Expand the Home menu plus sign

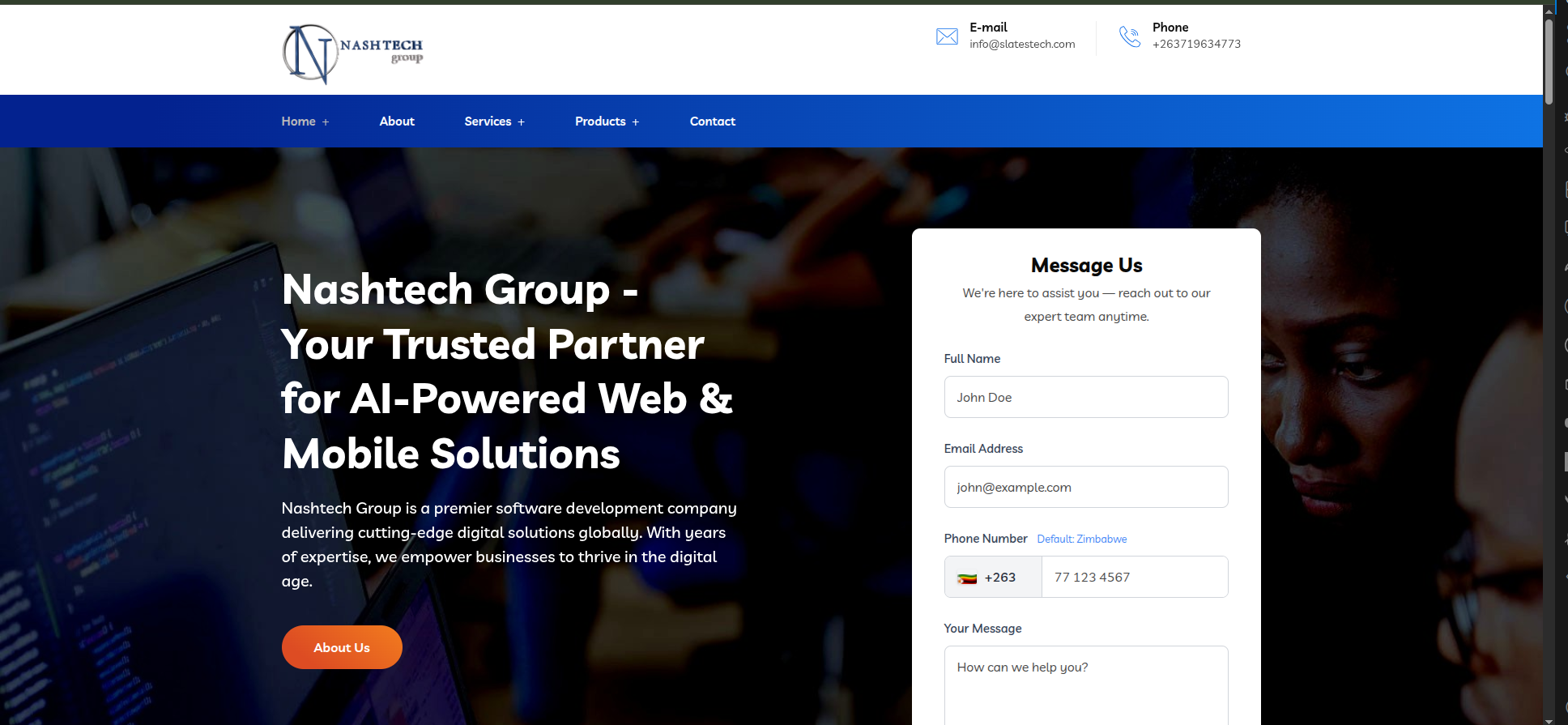tap(326, 122)
